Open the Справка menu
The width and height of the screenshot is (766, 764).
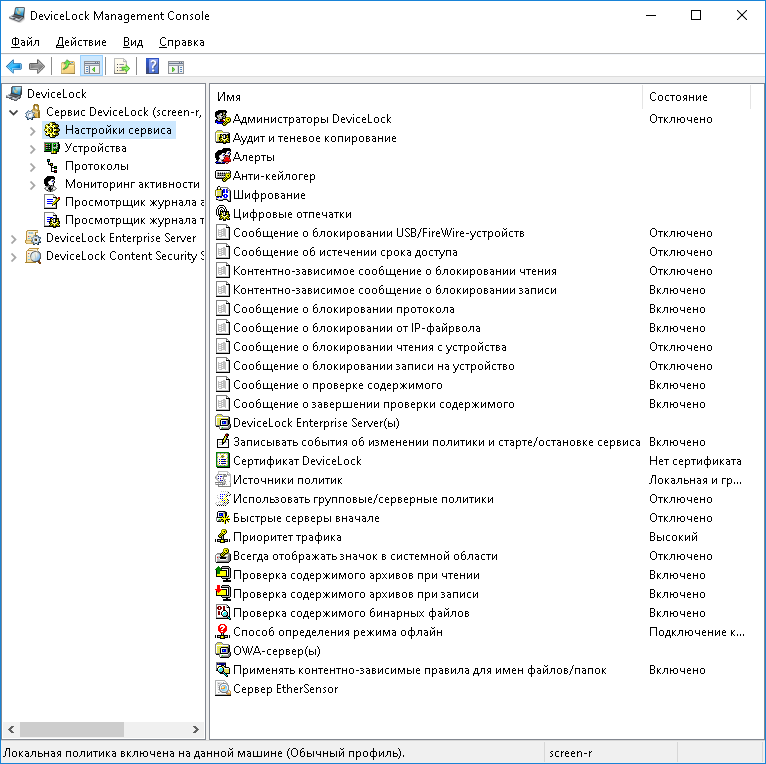coord(181,42)
